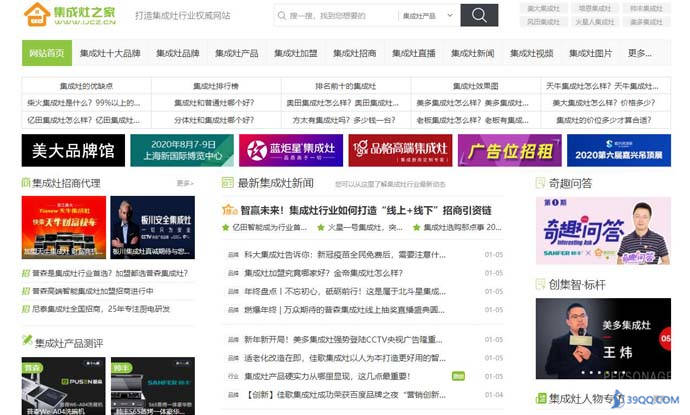The image size is (690, 415).
Task: Open 美大集成灶怎么样? 价格多少? link
Action: coord(604,103)
